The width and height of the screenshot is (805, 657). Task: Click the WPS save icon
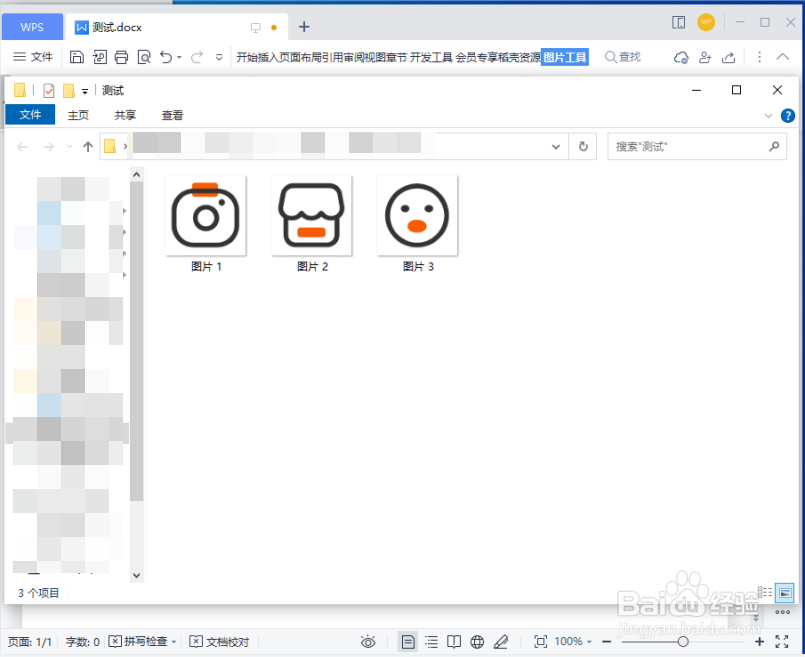point(76,57)
